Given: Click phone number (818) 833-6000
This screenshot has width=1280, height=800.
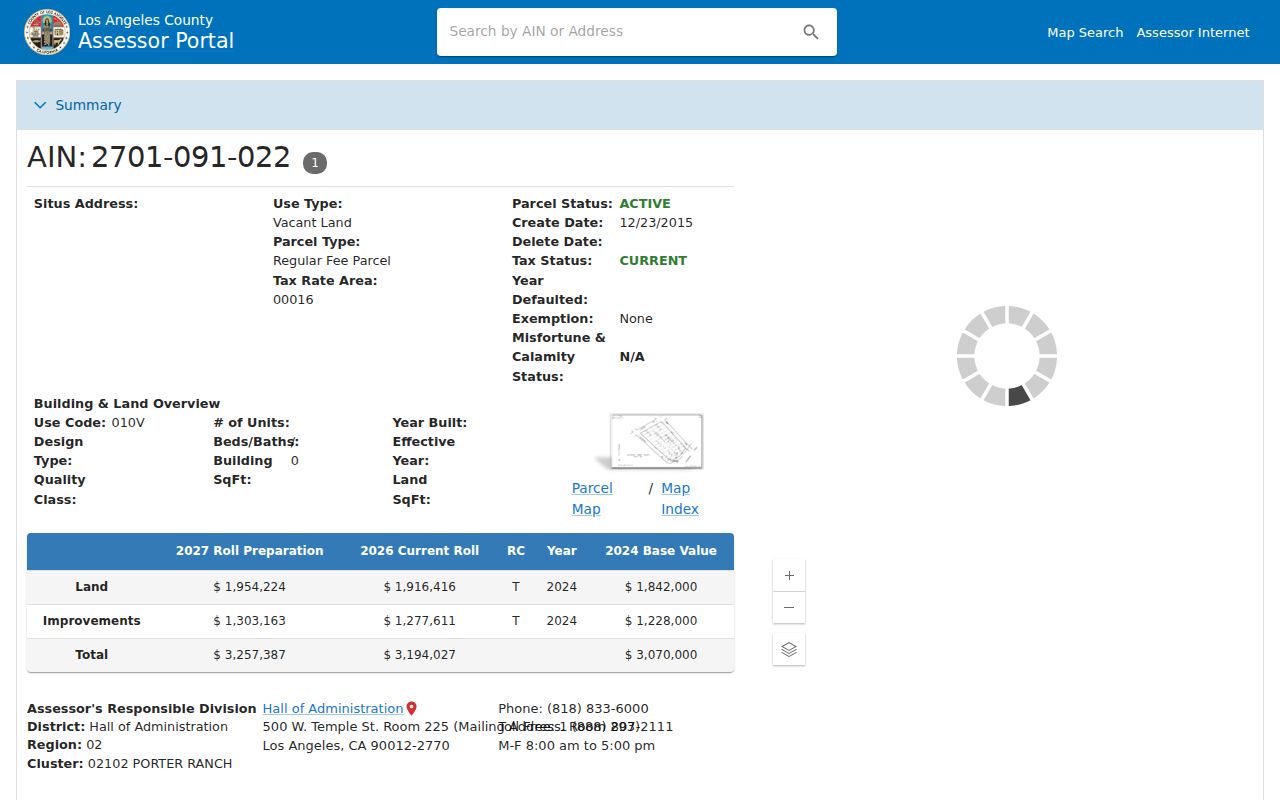Looking at the screenshot, I should pyautogui.click(x=598, y=708).
